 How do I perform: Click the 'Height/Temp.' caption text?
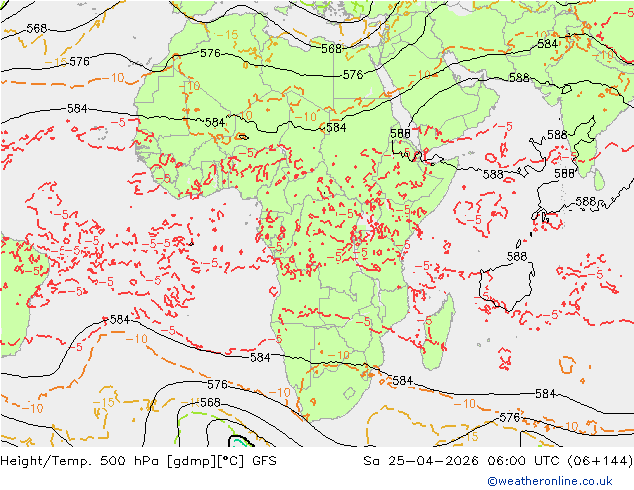pos(47,461)
